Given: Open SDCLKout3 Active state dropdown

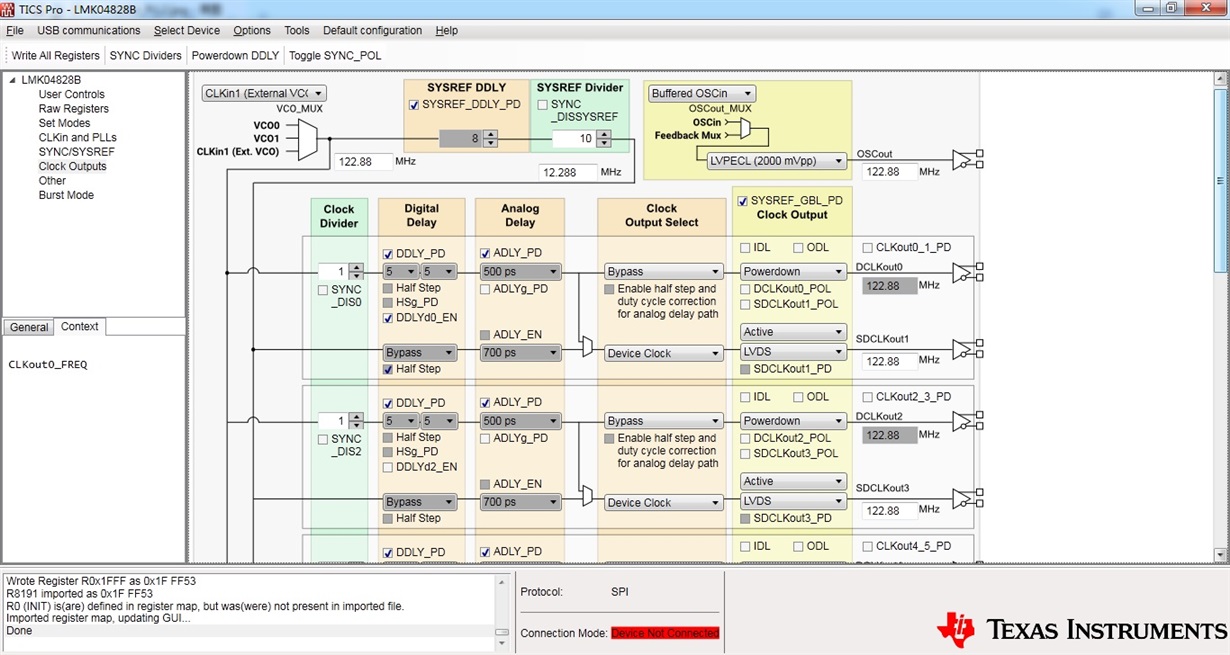Looking at the screenshot, I should (x=794, y=481).
